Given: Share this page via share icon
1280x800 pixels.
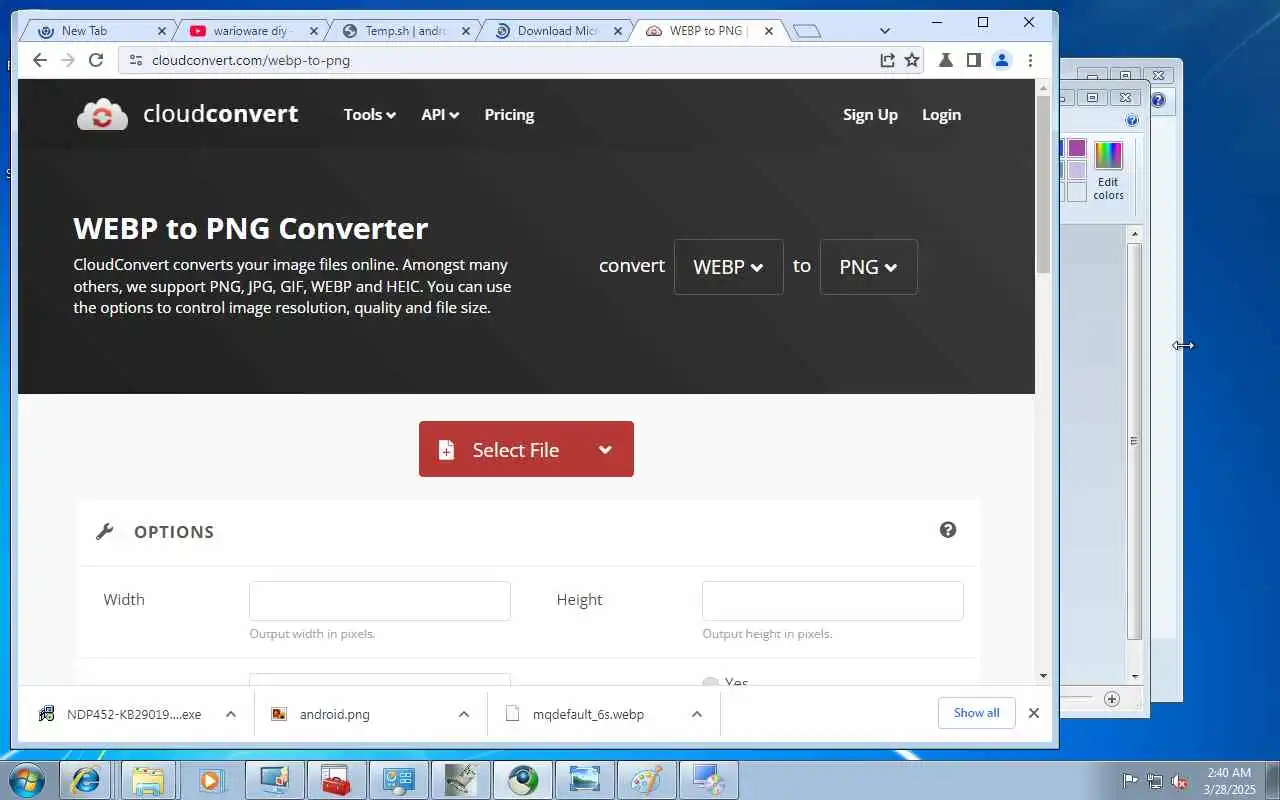Looking at the screenshot, I should pos(887,60).
